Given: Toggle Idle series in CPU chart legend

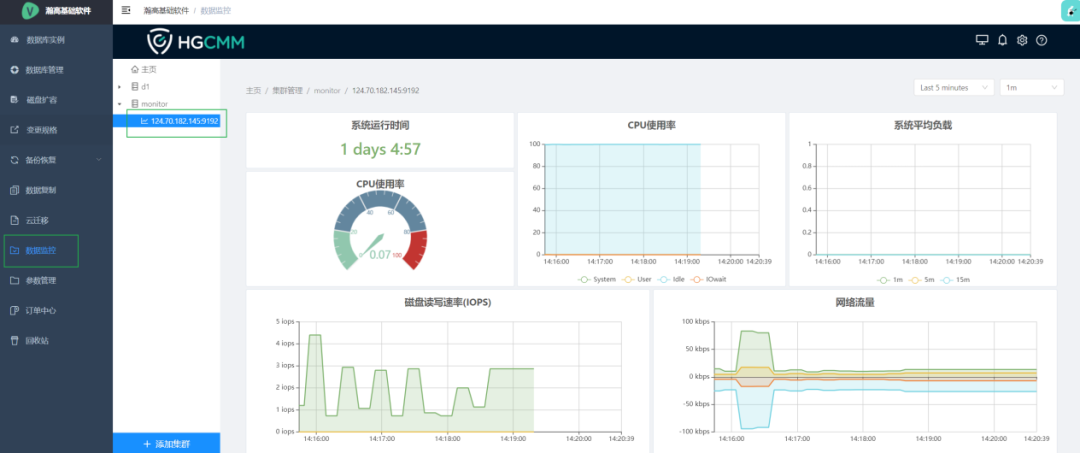Looking at the screenshot, I should coord(674,280).
